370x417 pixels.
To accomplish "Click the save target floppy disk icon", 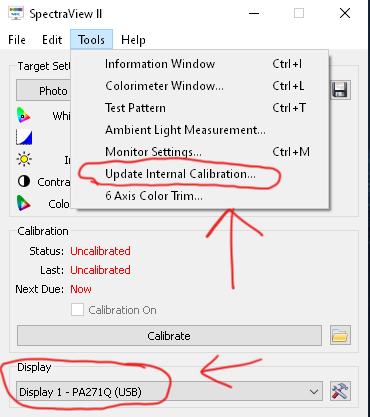I will (340, 90).
